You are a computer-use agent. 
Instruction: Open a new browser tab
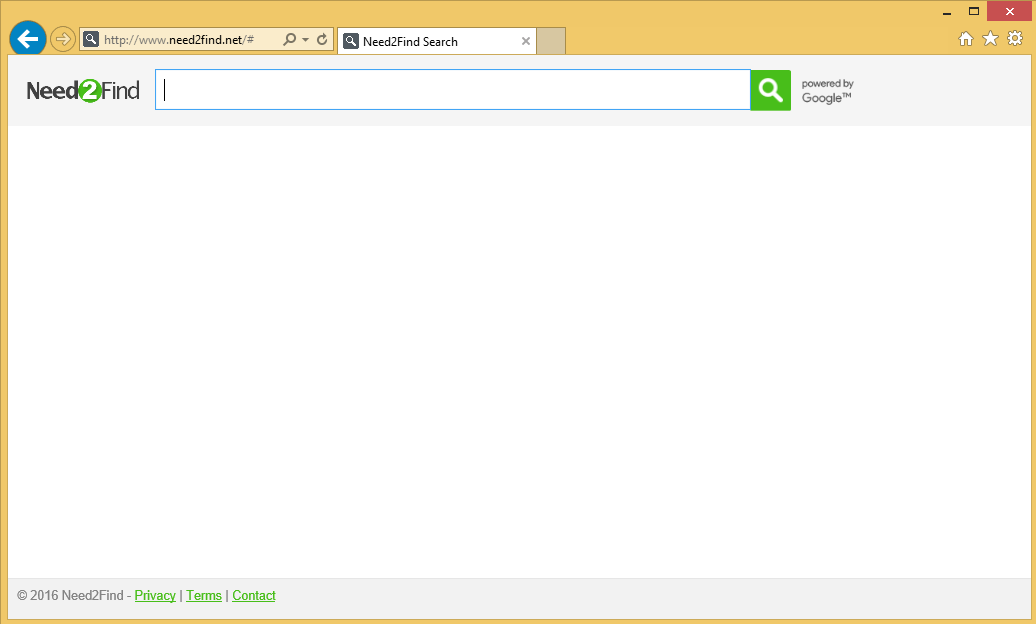click(551, 41)
